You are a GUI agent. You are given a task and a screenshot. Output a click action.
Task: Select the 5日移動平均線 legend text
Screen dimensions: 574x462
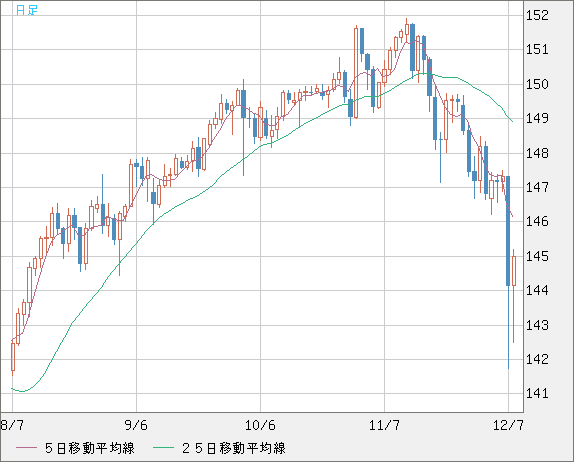[x=90, y=448]
